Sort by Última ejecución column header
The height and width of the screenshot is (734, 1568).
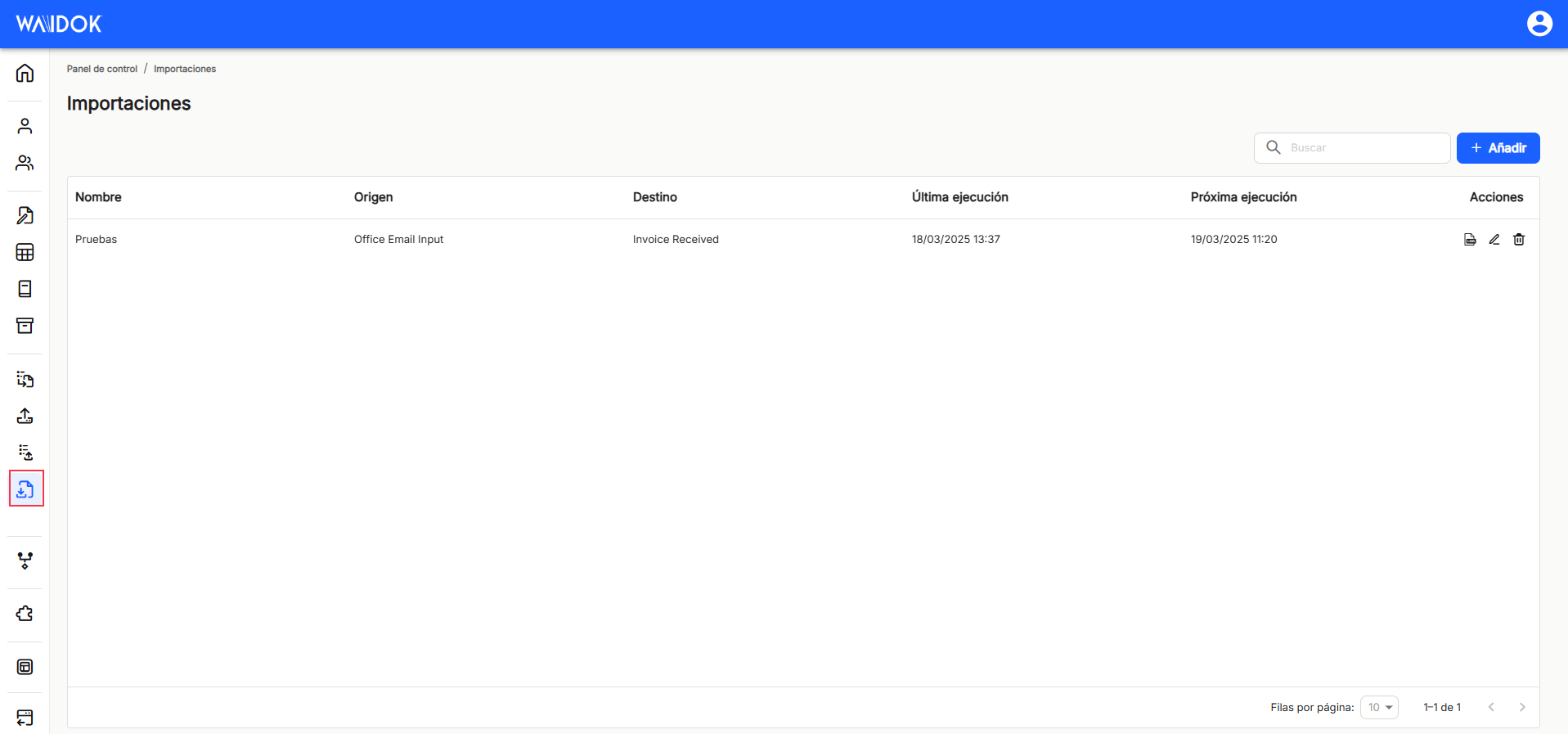pos(960,197)
